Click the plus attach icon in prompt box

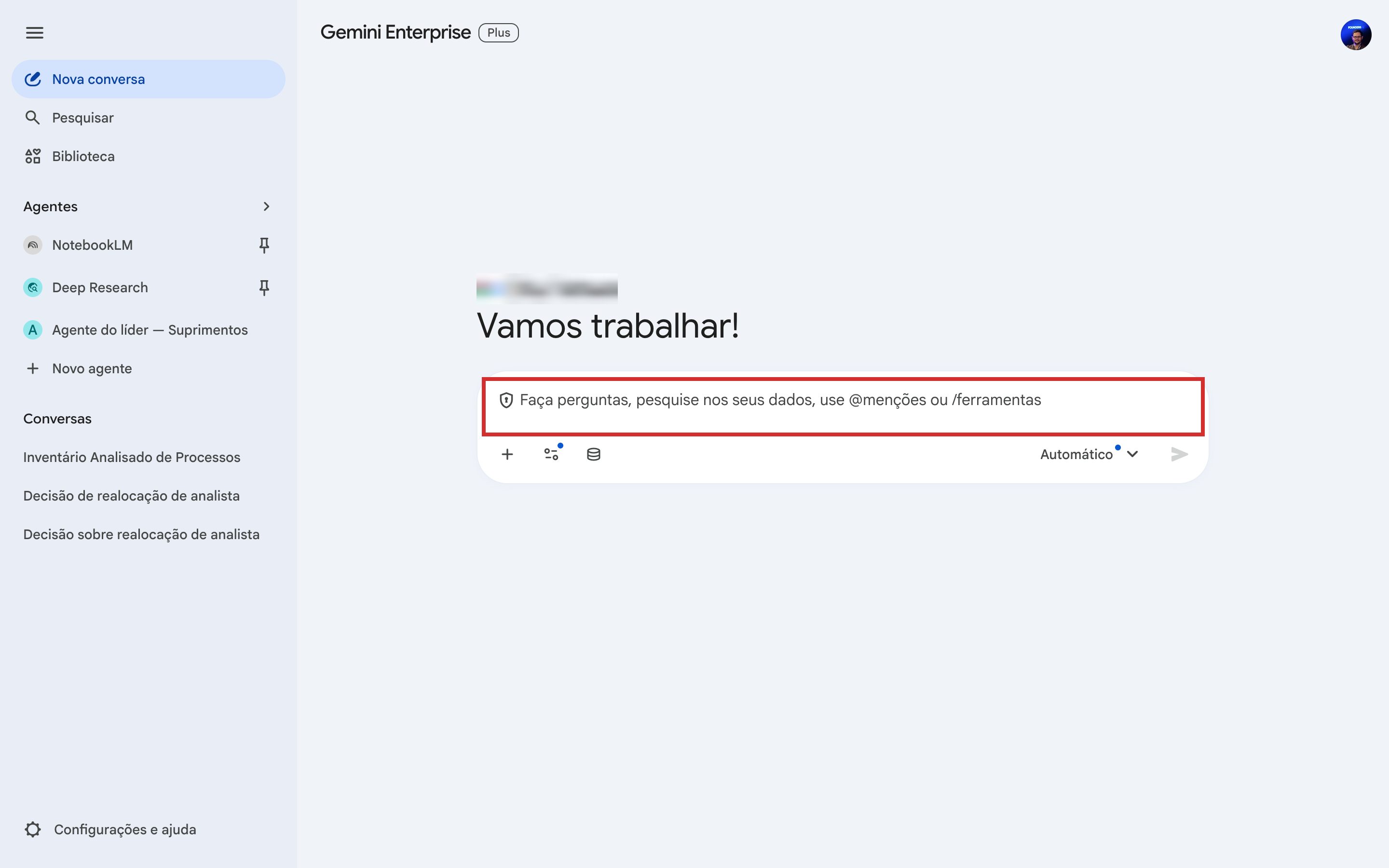(507, 455)
